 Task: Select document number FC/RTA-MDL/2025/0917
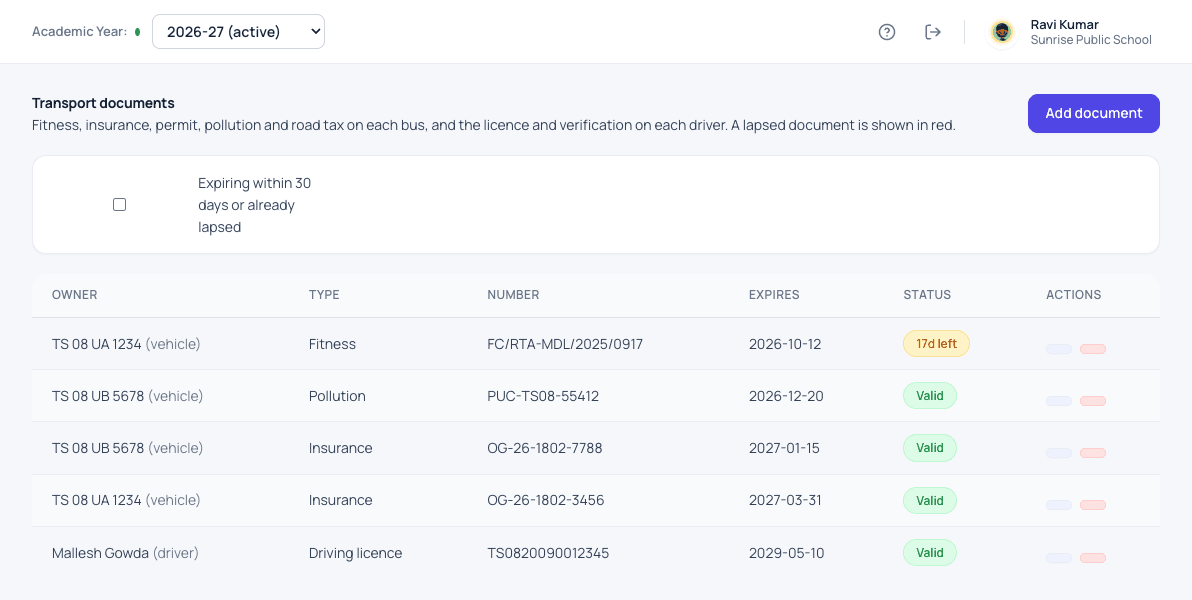pyautogui.click(x=565, y=344)
